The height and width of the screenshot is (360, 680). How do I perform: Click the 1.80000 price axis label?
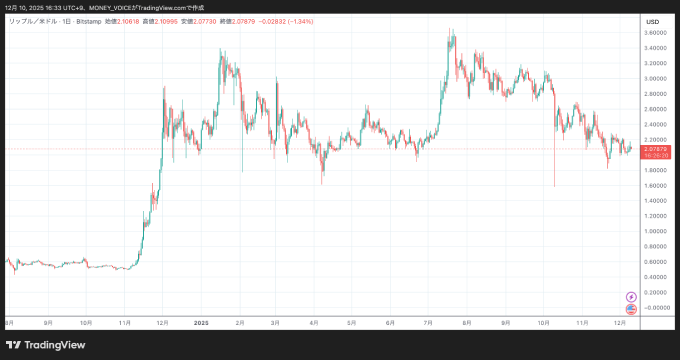click(x=655, y=170)
